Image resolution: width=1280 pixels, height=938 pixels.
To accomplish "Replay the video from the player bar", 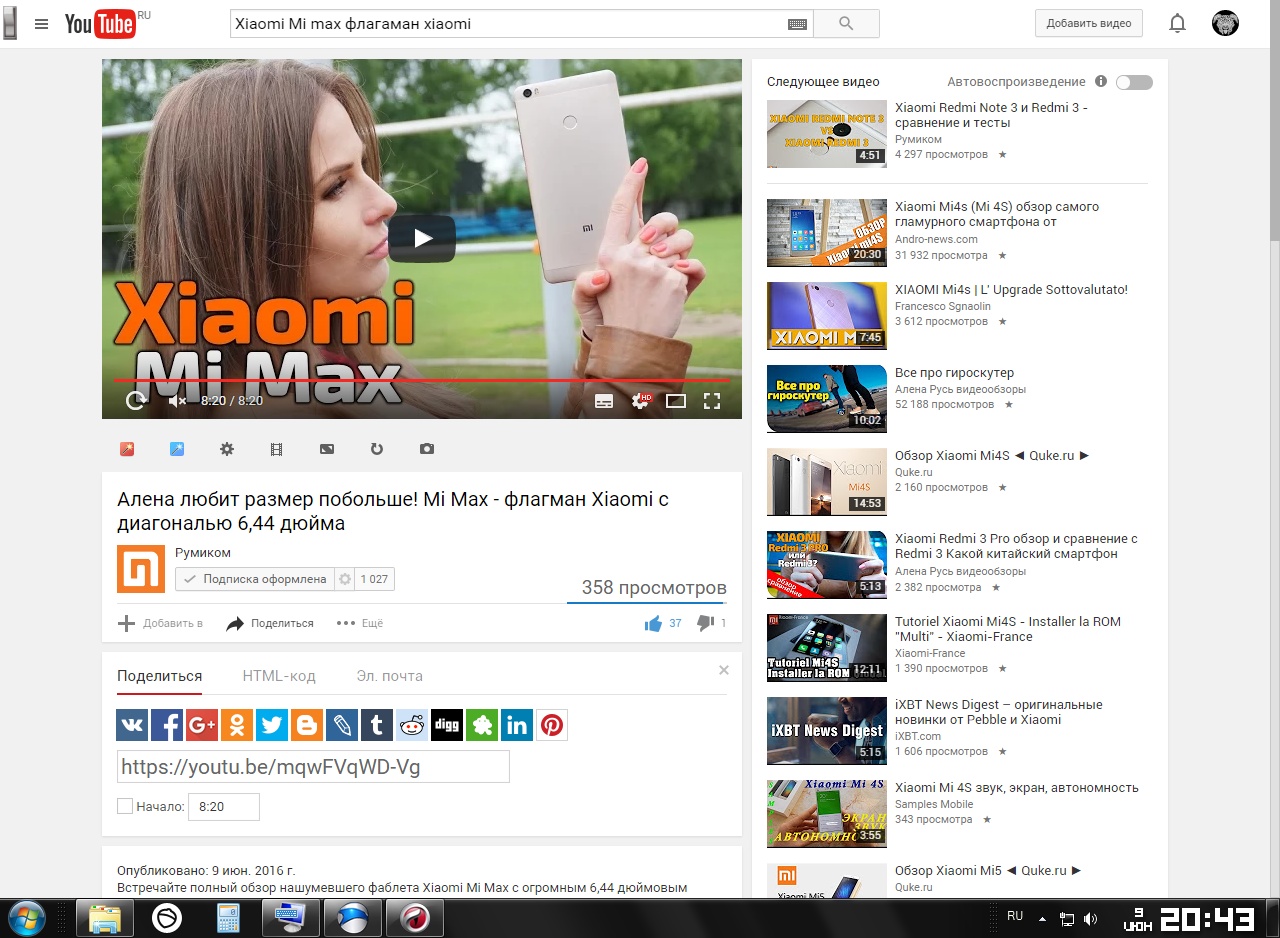I will click(136, 401).
